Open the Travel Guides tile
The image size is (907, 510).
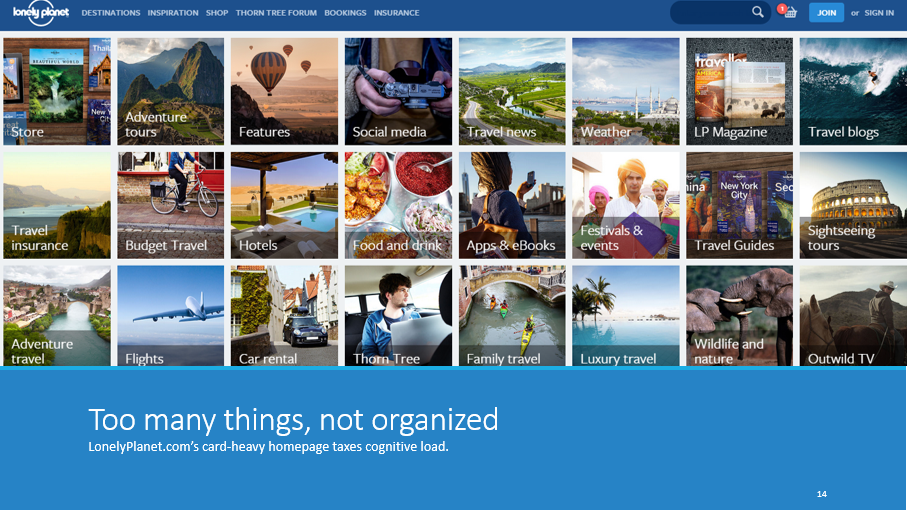[739, 206]
